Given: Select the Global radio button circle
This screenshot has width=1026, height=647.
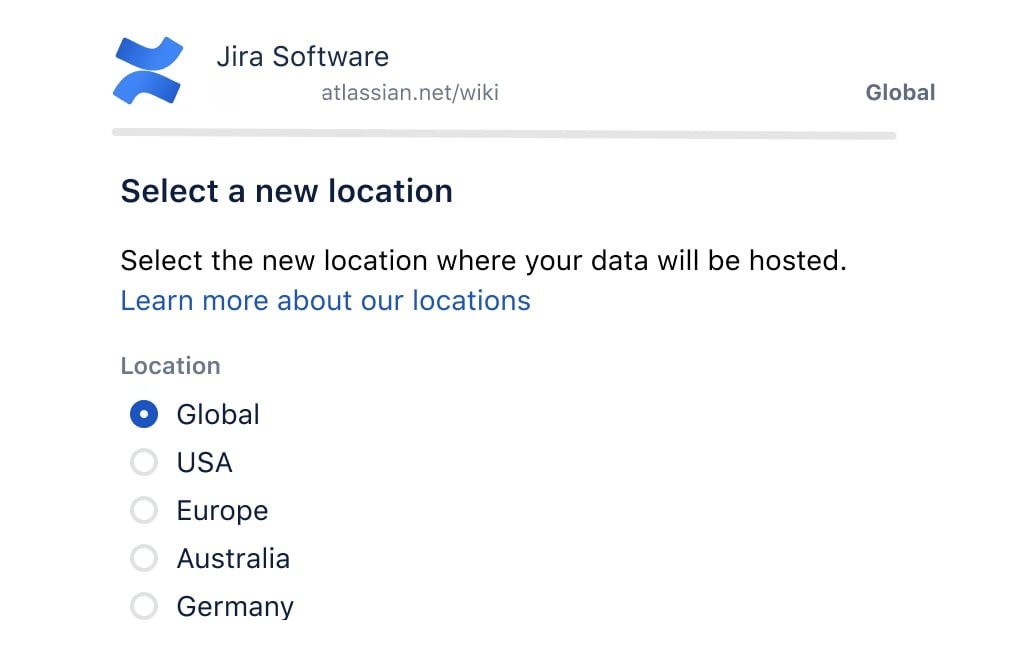Looking at the screenshot, I should [x=144, y=414].
